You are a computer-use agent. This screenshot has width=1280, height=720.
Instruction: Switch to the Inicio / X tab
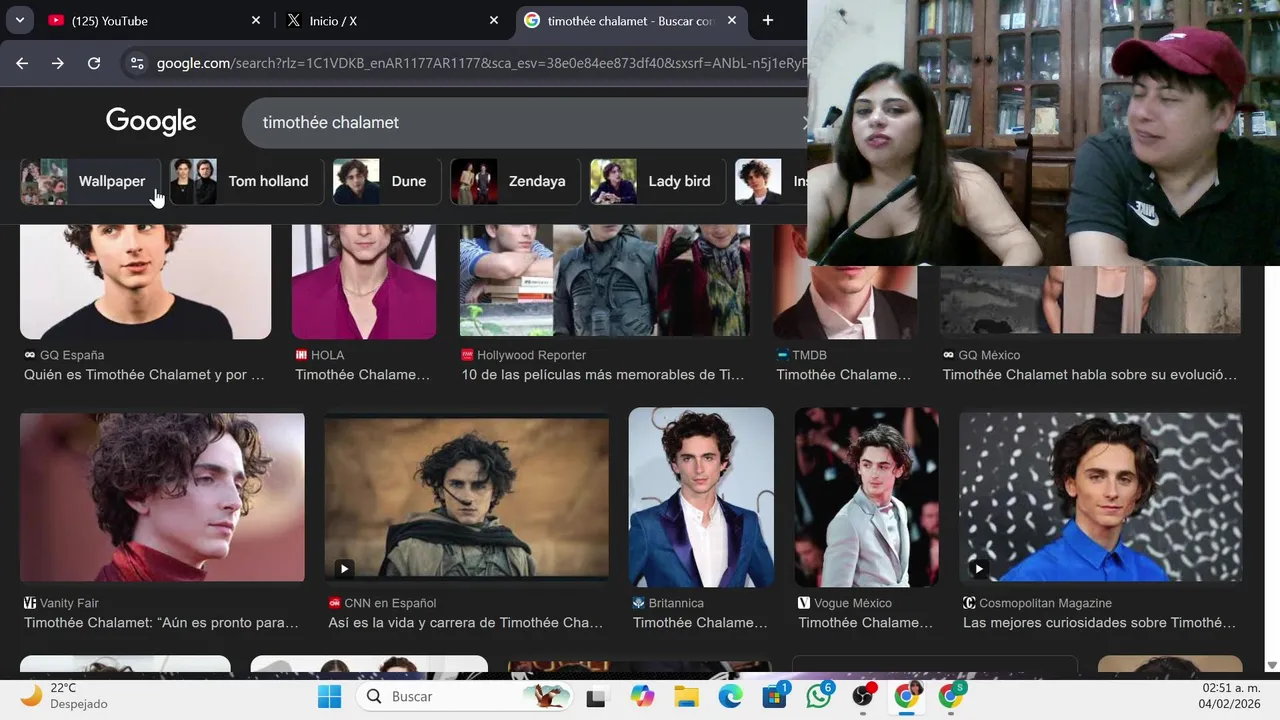[392, 20]
